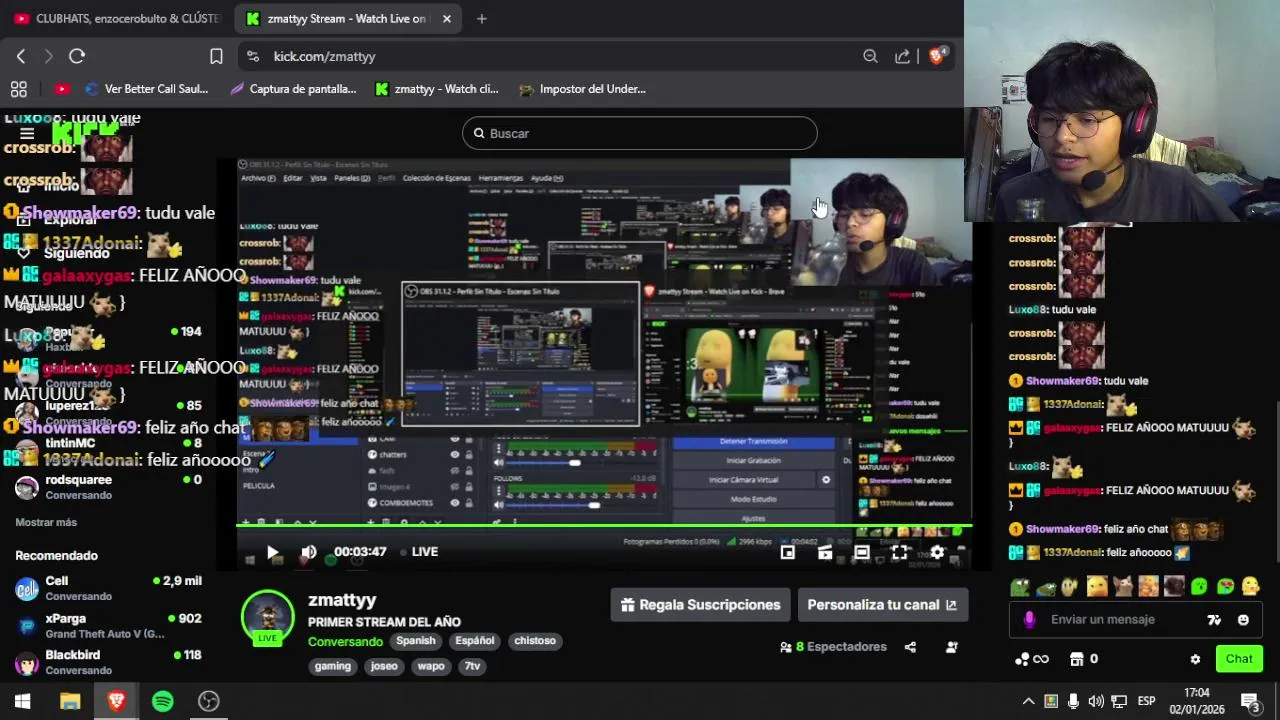The width and height of the screenshot is (1280, 720).
Task: Reload the Kick page
Action: [x=77, y=56]
